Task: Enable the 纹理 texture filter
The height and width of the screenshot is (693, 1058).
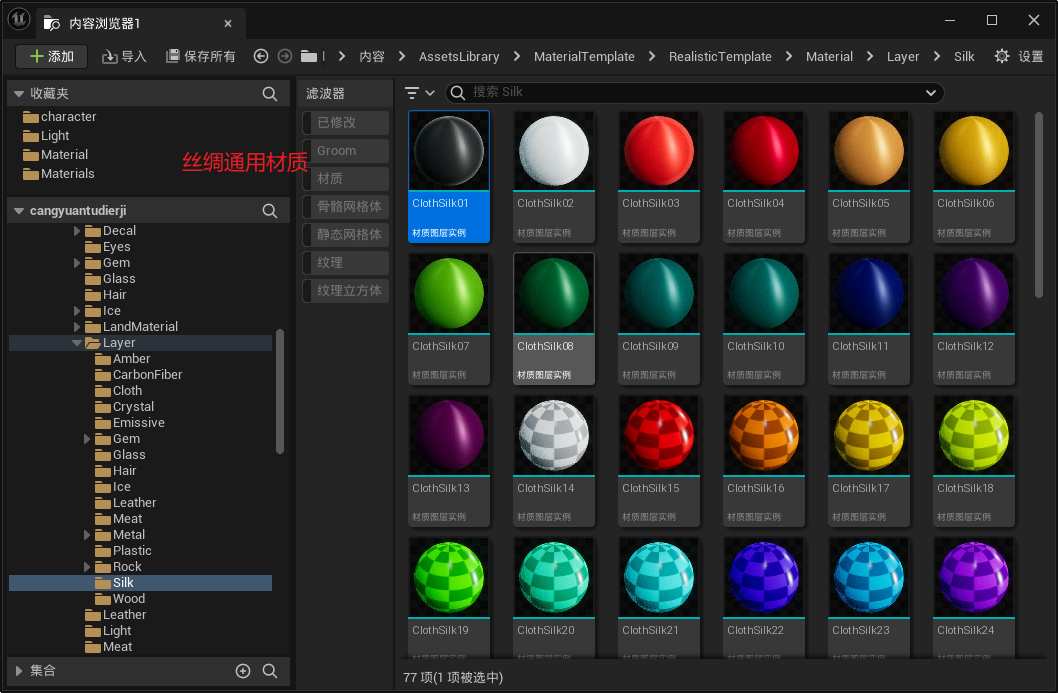Action: click(x=345, y=263)
